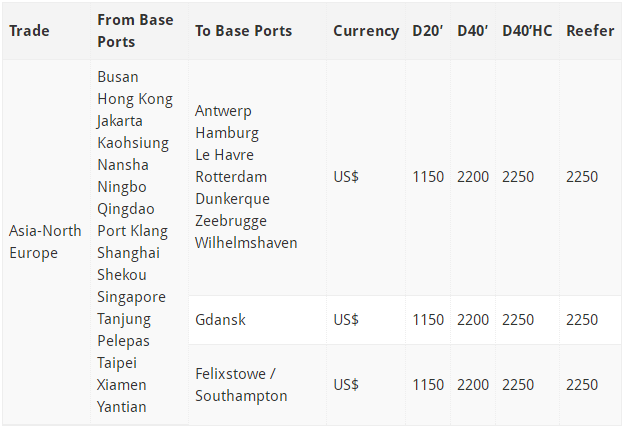Select the From Base Ports header
Viewport: 625px width, 428px height.
coord(135,31)
